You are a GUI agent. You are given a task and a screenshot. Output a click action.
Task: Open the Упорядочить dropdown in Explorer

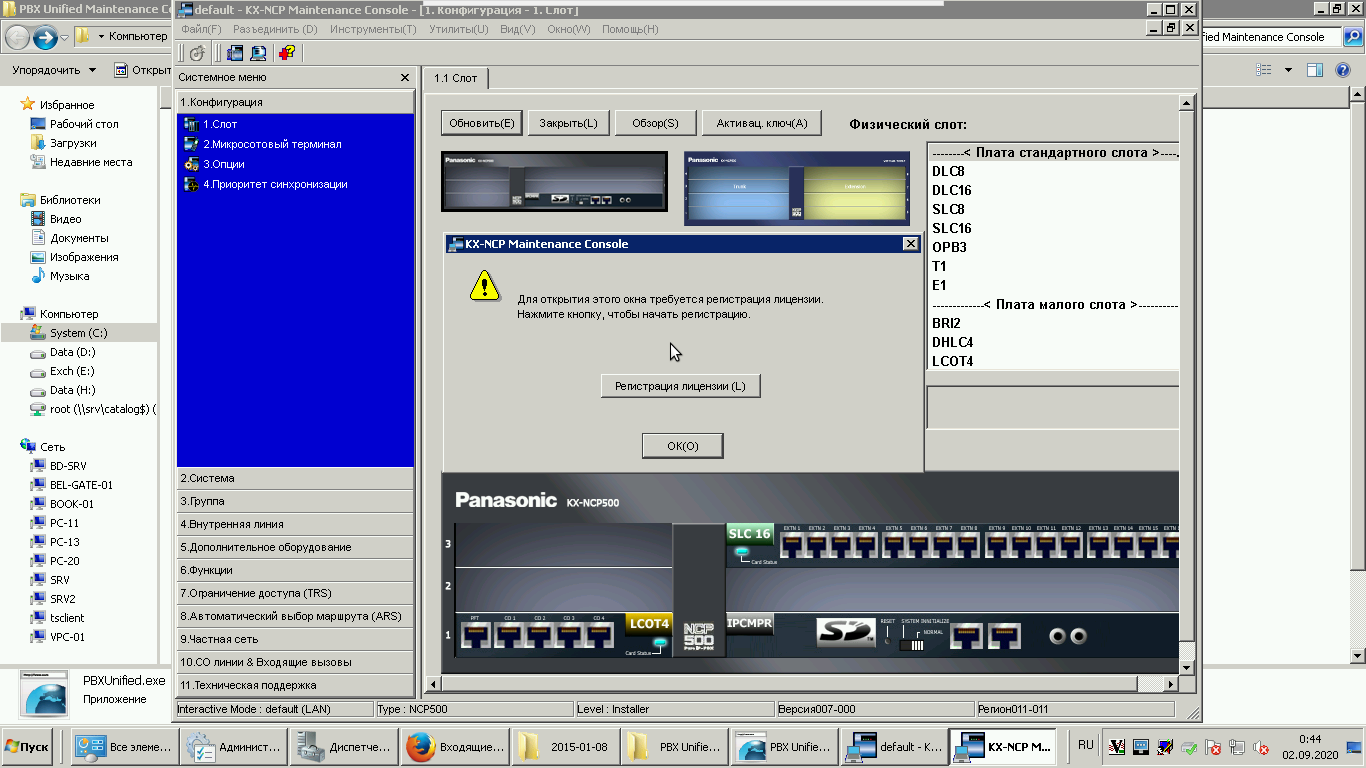(54, 70)
